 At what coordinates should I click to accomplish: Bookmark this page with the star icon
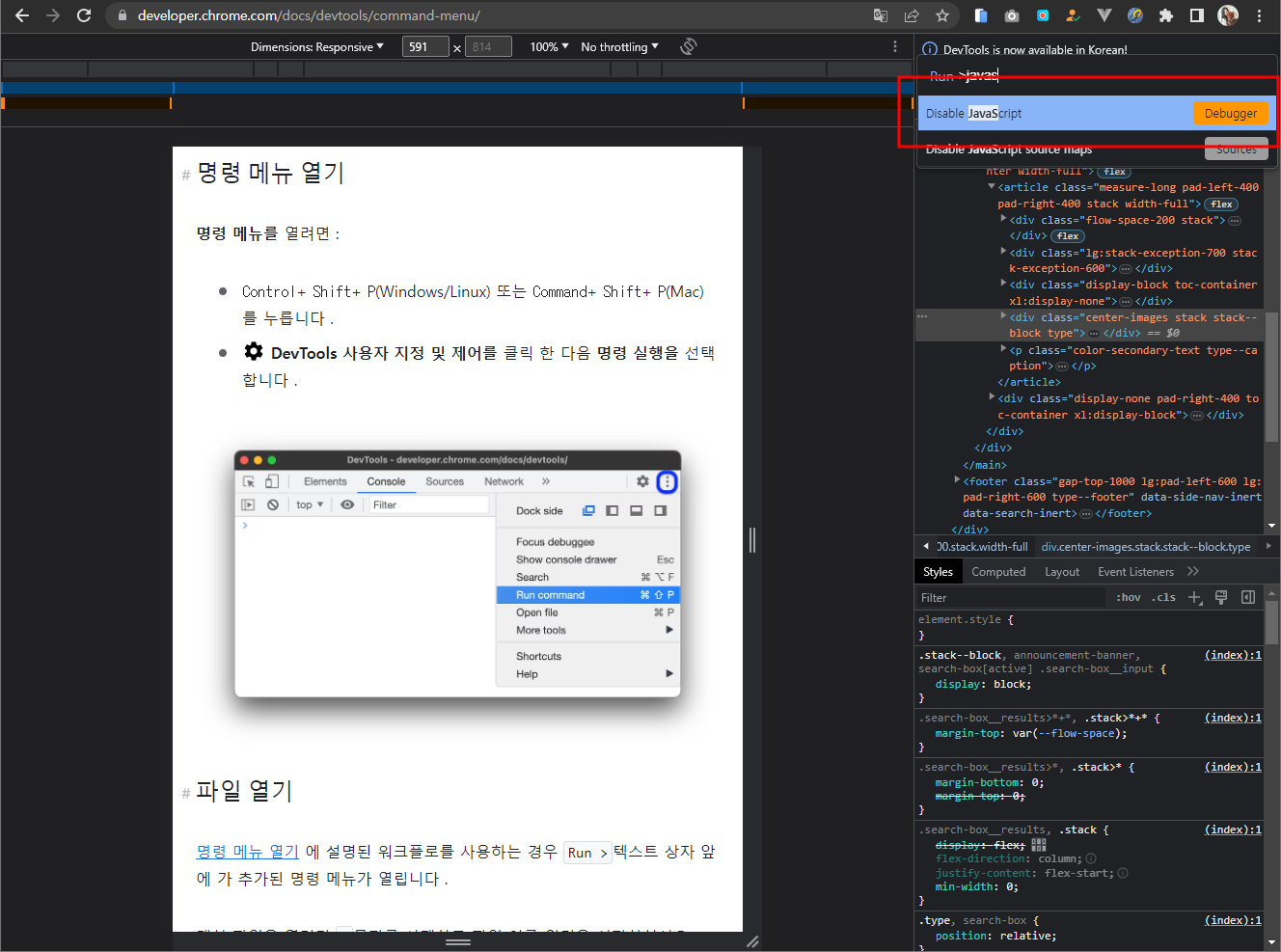click(942, 15)
